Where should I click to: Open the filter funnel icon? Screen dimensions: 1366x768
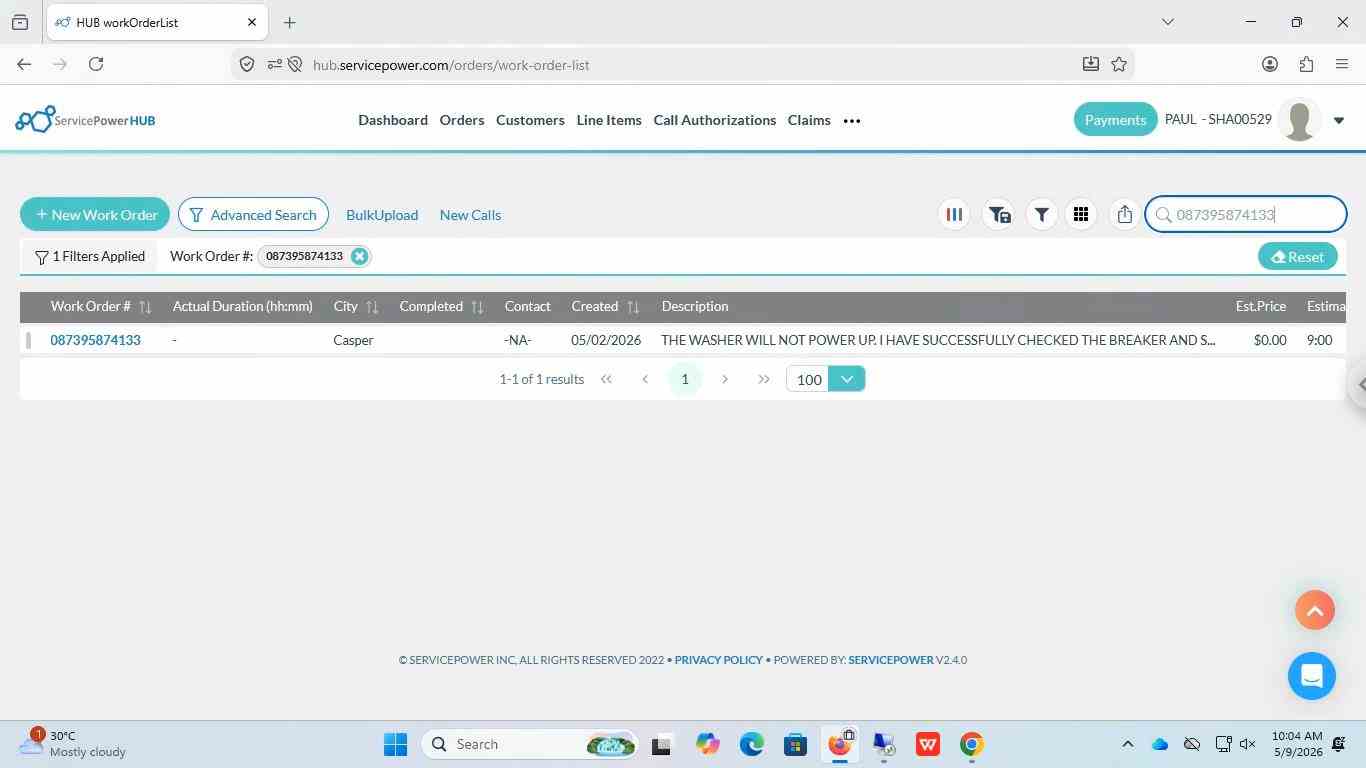[x=1041, y=214]
